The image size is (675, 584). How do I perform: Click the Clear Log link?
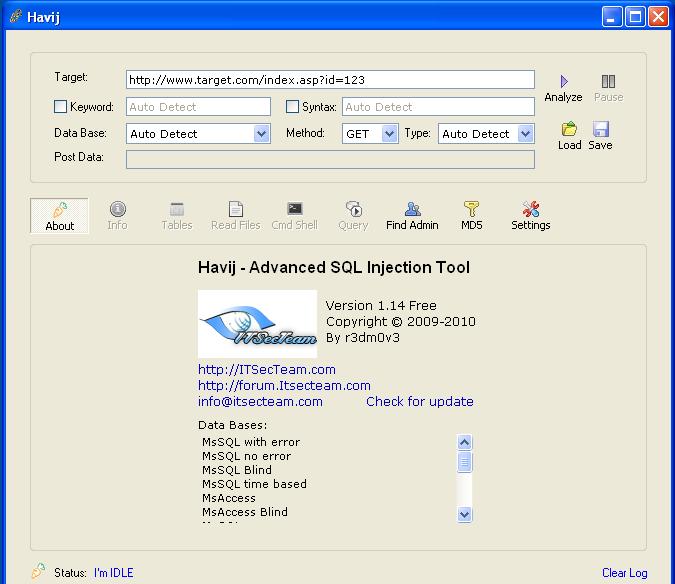pyautogui.click(x=625, y=573)
